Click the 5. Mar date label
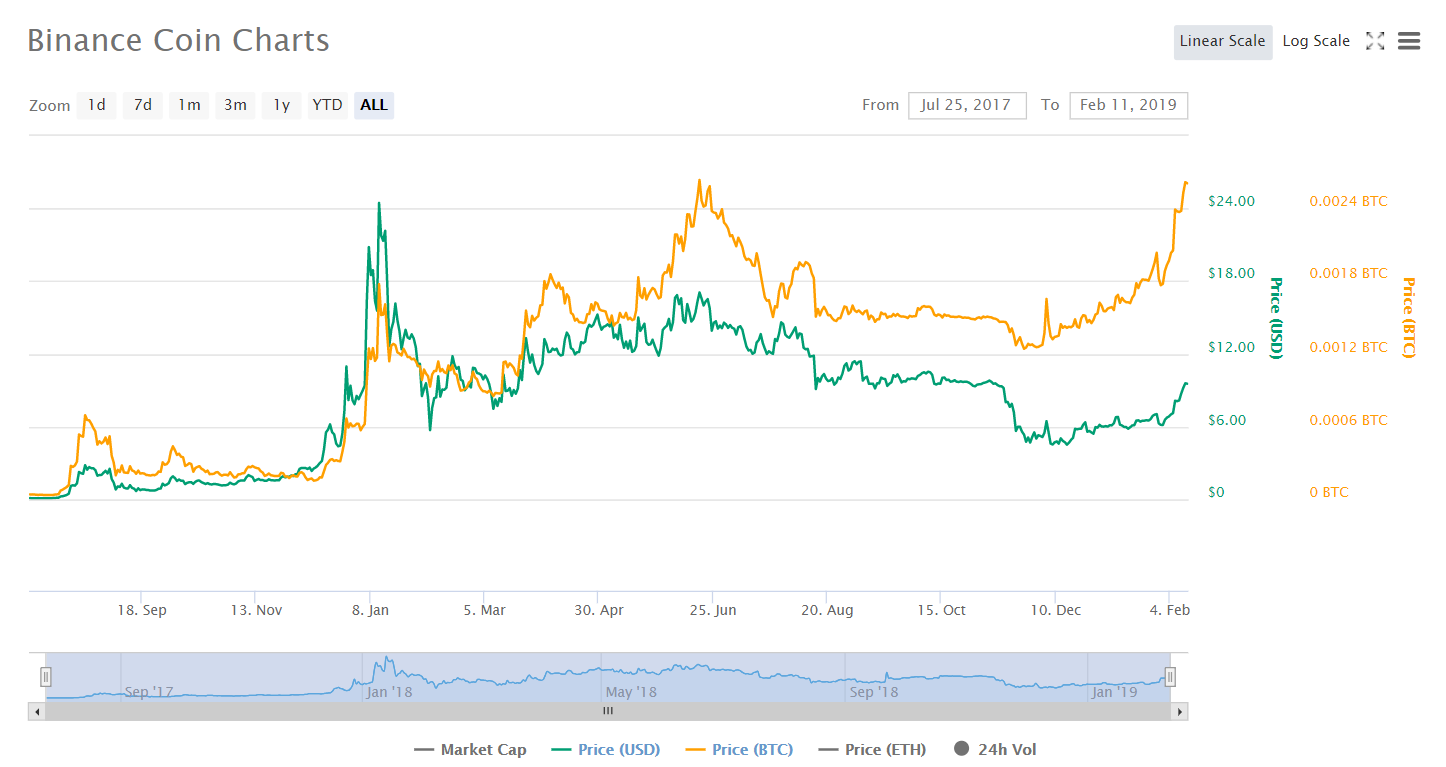Image resolution: width=1446 pixels, height=767 pixels. click(484, 609)
